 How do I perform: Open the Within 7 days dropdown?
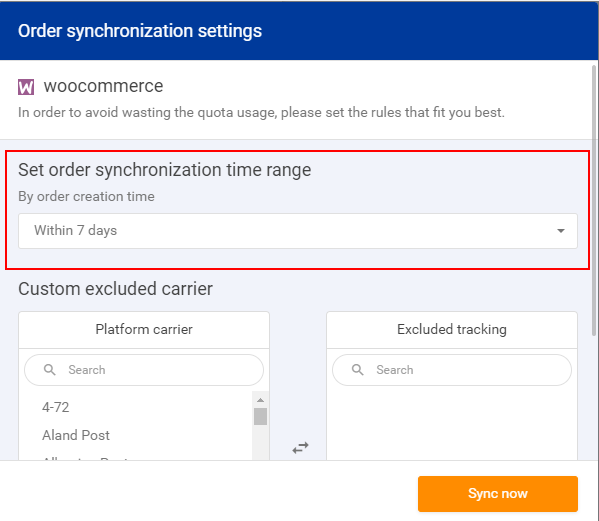(298, 231)
